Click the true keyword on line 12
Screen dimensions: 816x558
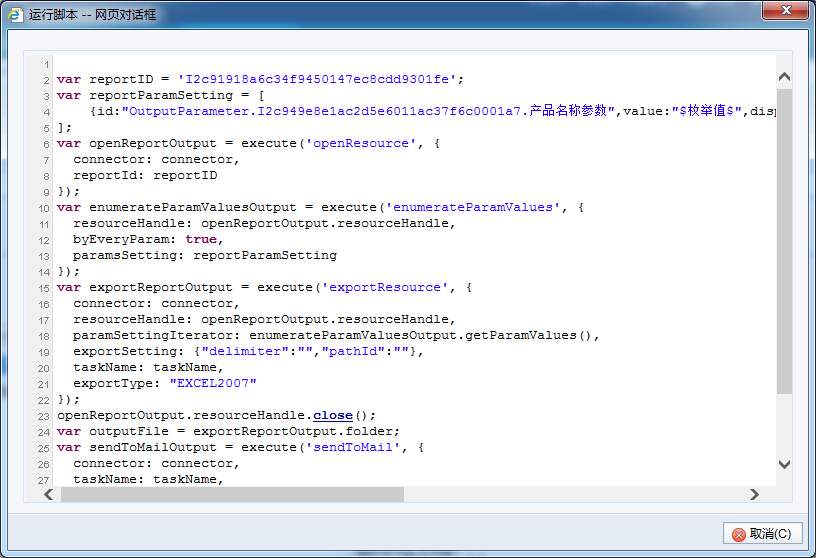tap(201, 239)
